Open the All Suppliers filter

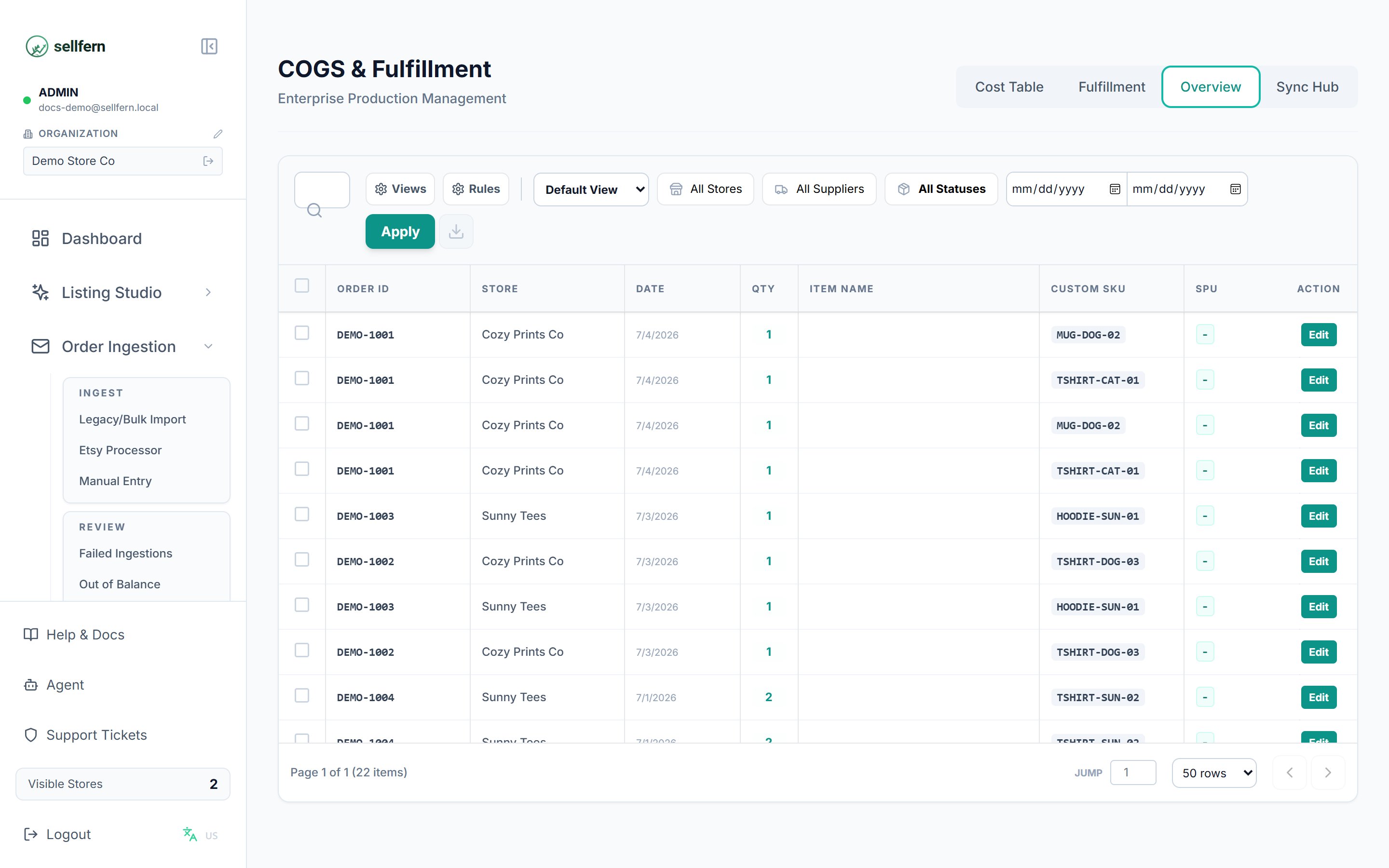[819, 189]
